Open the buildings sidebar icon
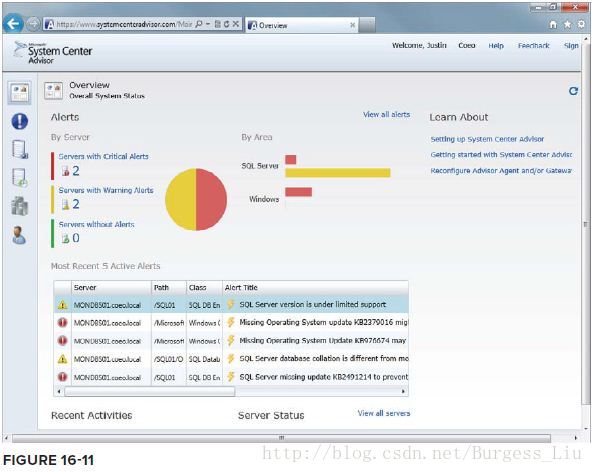Image resolution: width=593 pixels, height=473 pixels. click(20, 206)
